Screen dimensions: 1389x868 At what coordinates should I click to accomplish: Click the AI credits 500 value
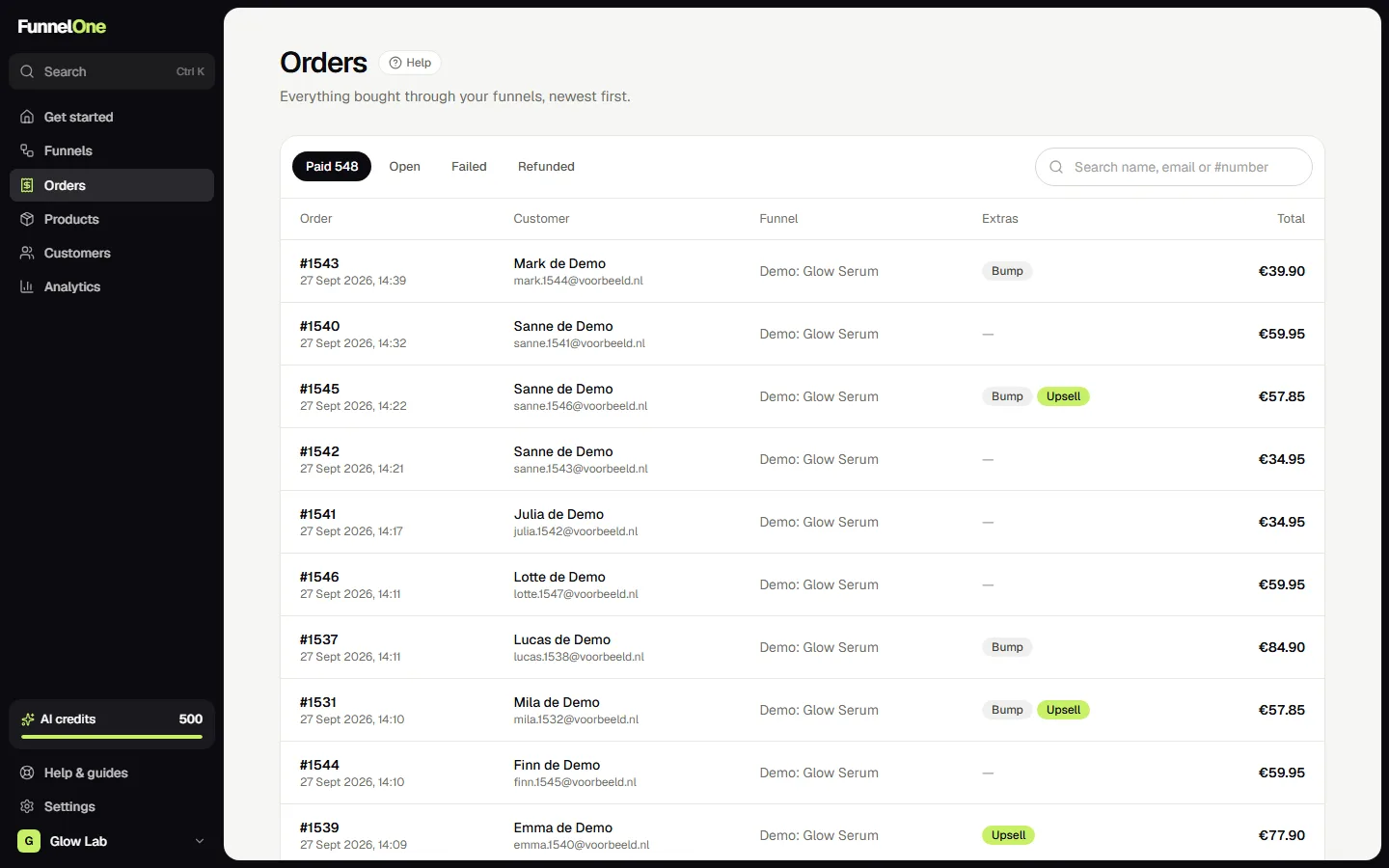click(x=191, y=719)
